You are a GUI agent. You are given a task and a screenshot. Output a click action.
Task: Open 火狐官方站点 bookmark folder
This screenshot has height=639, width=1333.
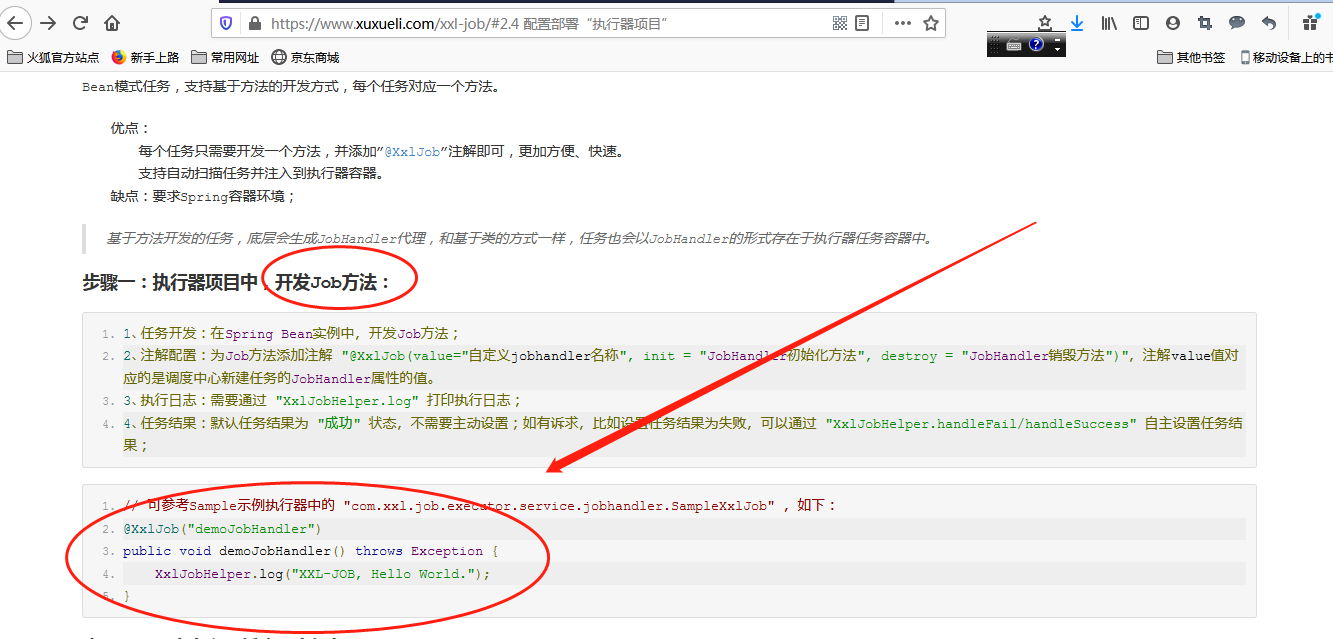click(54, 58)
